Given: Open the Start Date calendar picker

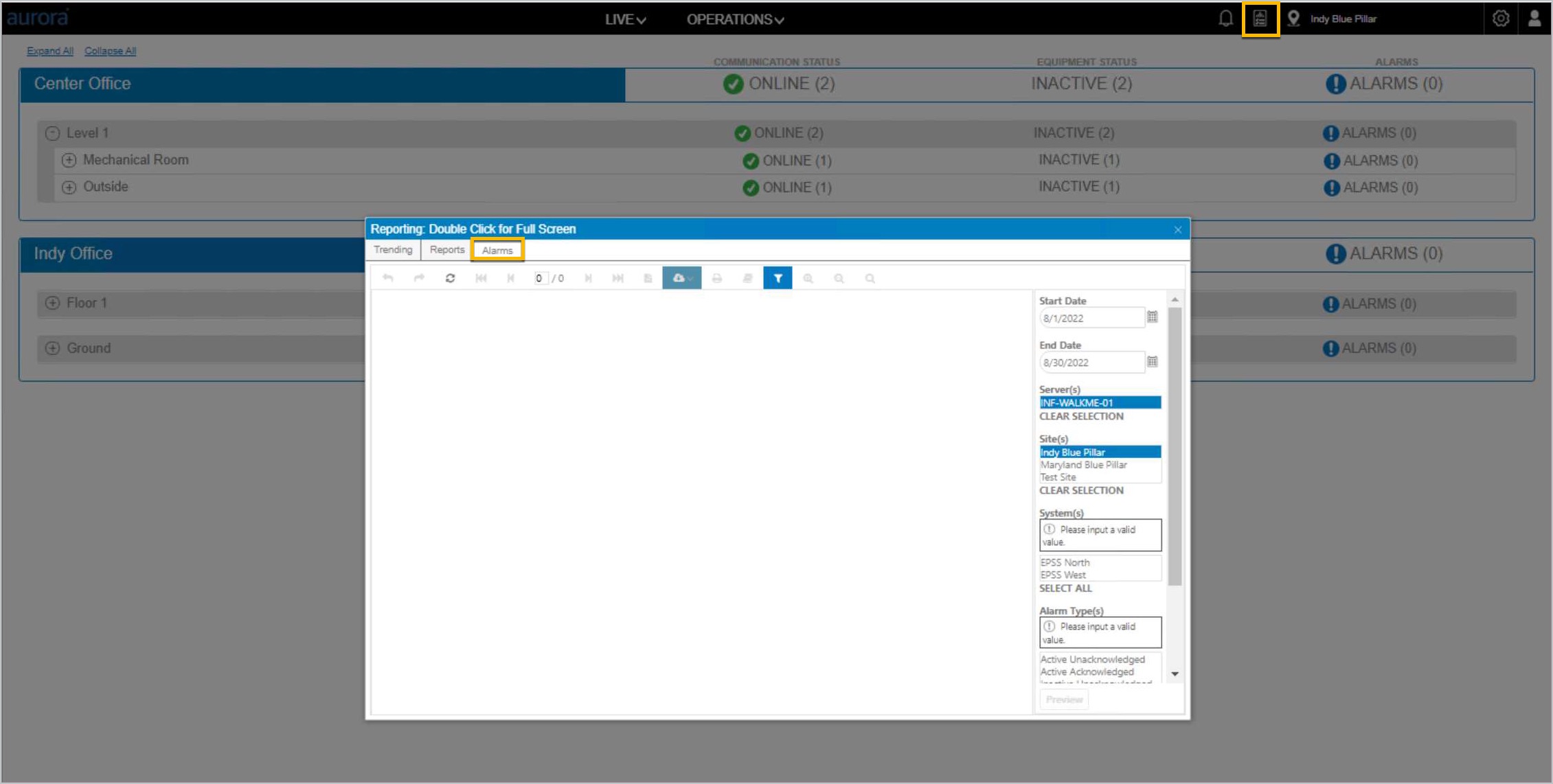Looking at the screenshot, I should [x=1153, y=317].
